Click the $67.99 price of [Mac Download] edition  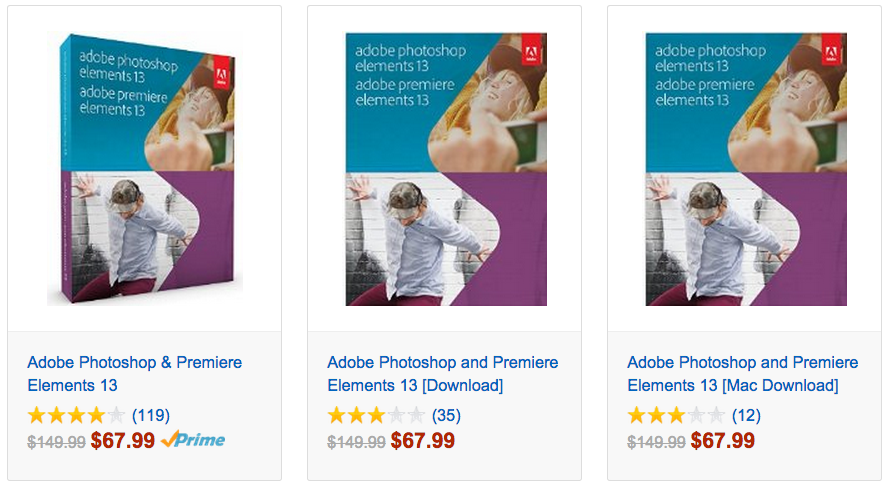(723, 440)
